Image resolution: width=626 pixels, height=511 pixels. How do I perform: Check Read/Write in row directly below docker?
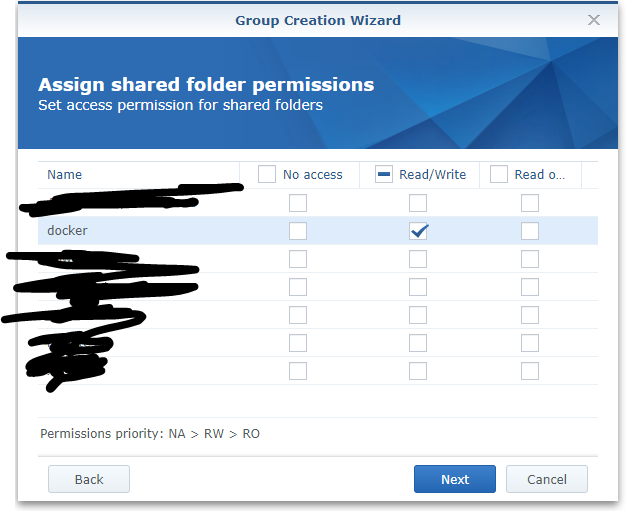tap(418, 259)
